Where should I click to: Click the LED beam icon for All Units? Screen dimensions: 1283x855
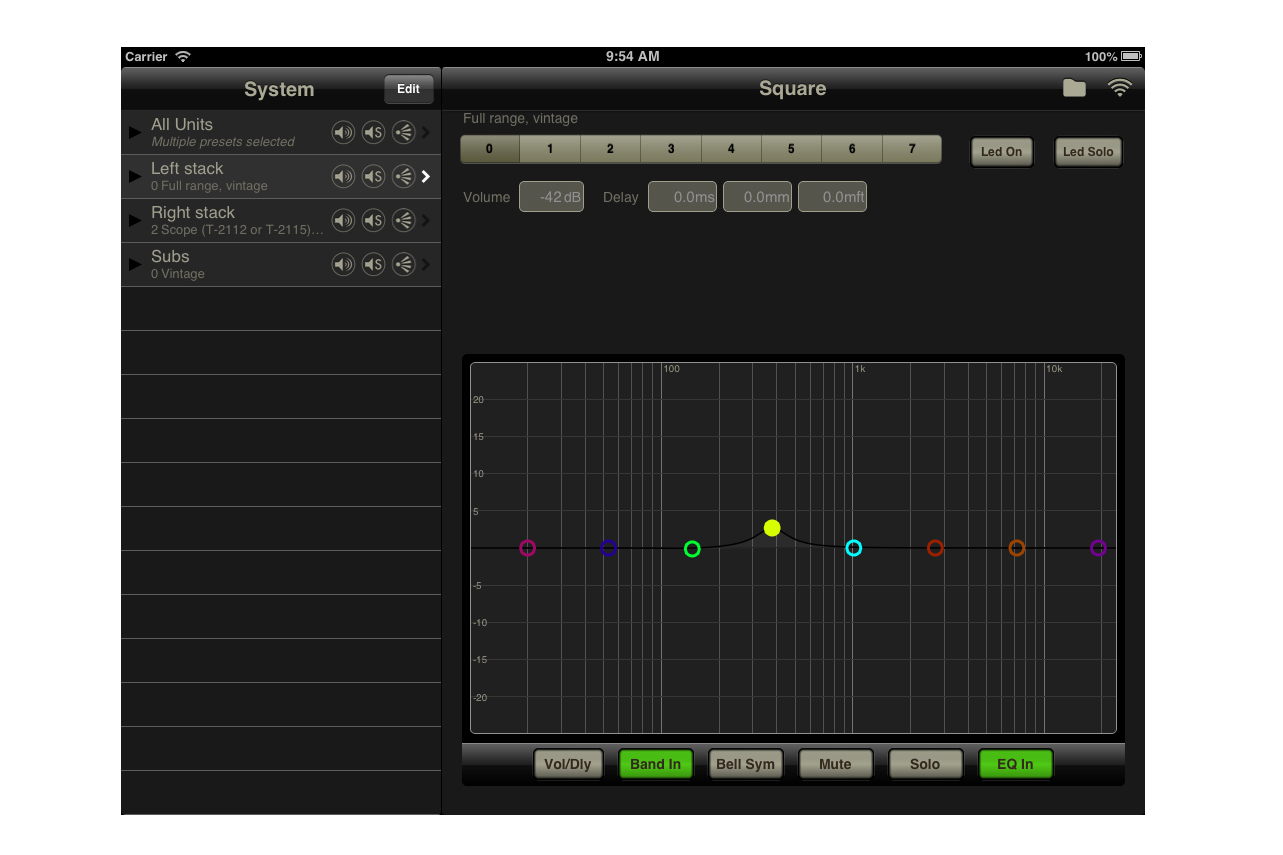pyautogui.click(x=403, y=132)
